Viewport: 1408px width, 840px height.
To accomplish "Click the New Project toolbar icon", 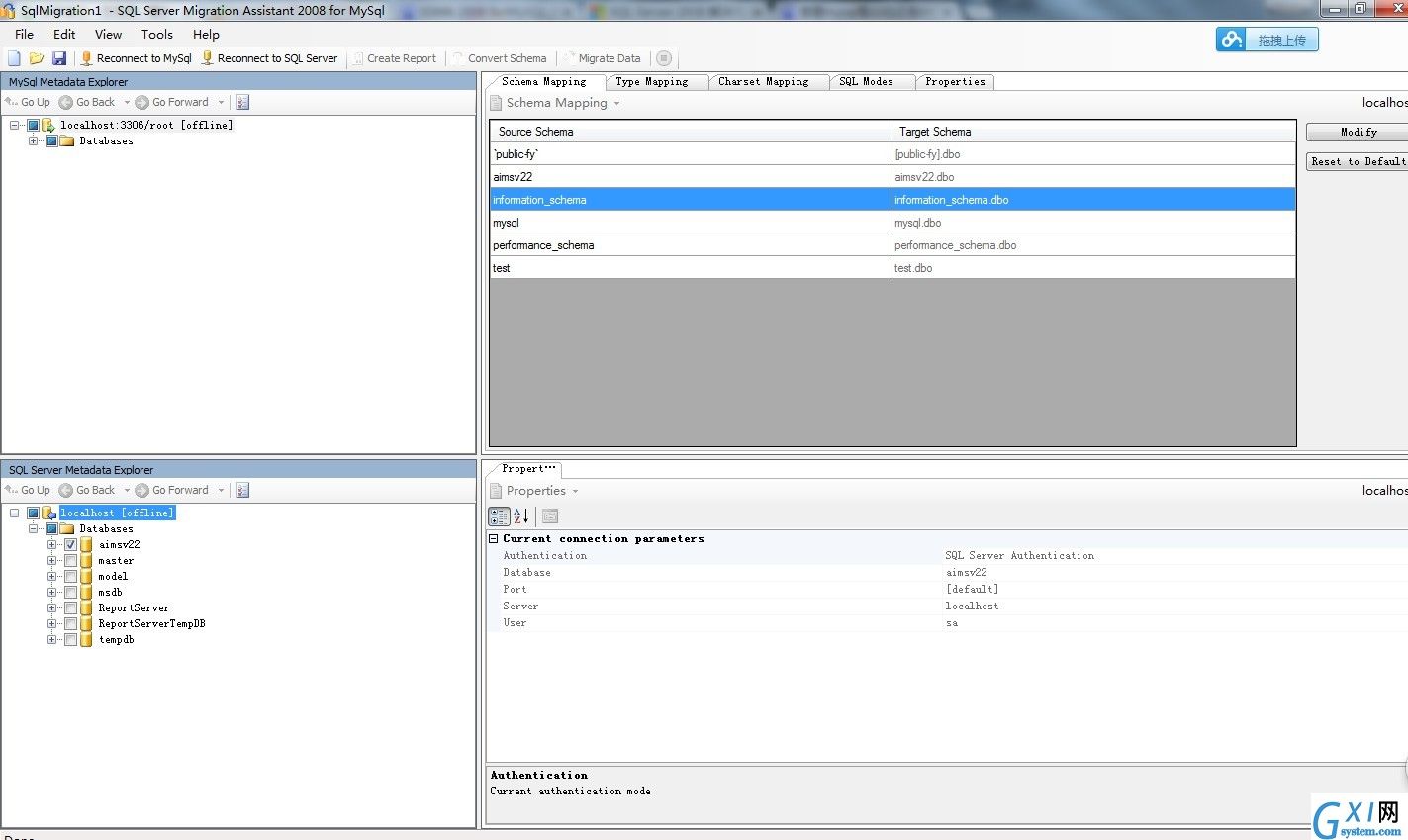I will click(14, 58).
